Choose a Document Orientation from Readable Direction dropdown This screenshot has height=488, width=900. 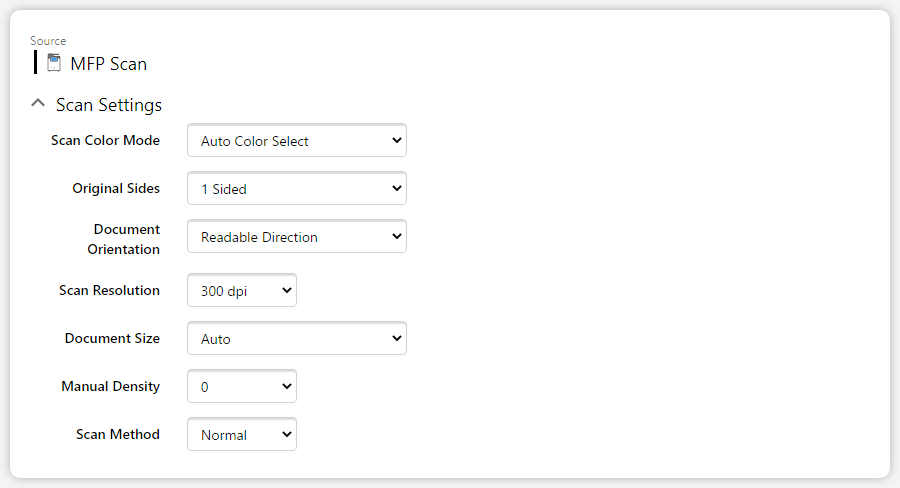[x=297, y=236]
